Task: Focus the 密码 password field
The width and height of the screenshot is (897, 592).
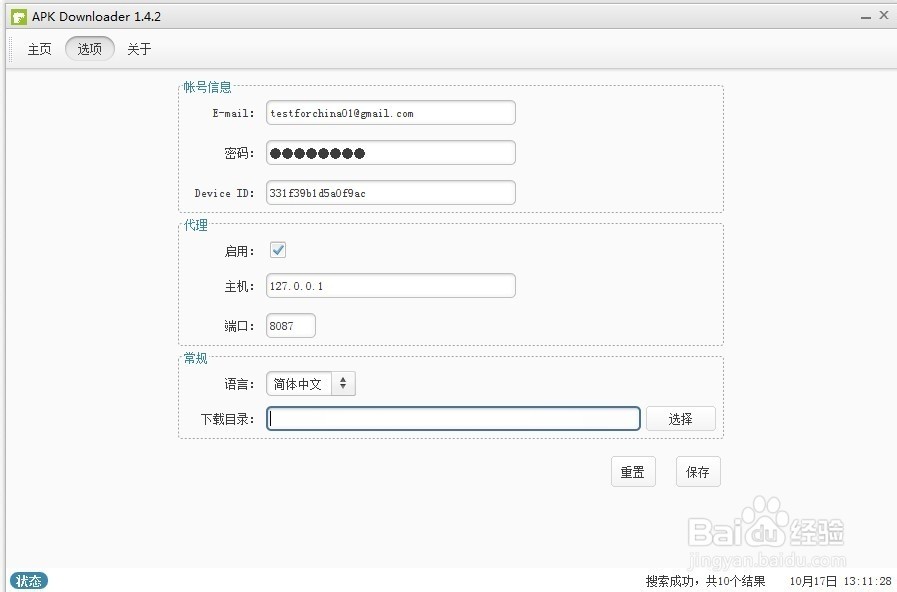Action: [390, 153]
